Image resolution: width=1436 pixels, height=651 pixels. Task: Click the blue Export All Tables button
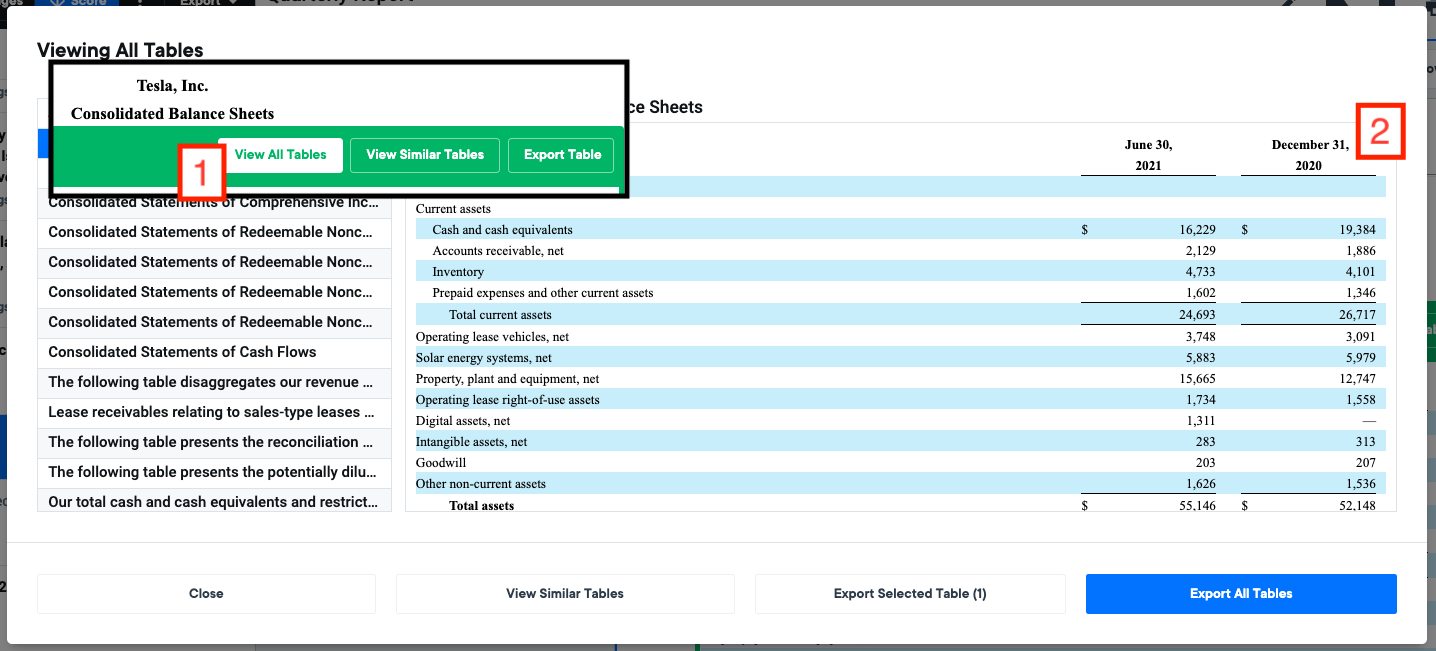point(1241,593)
